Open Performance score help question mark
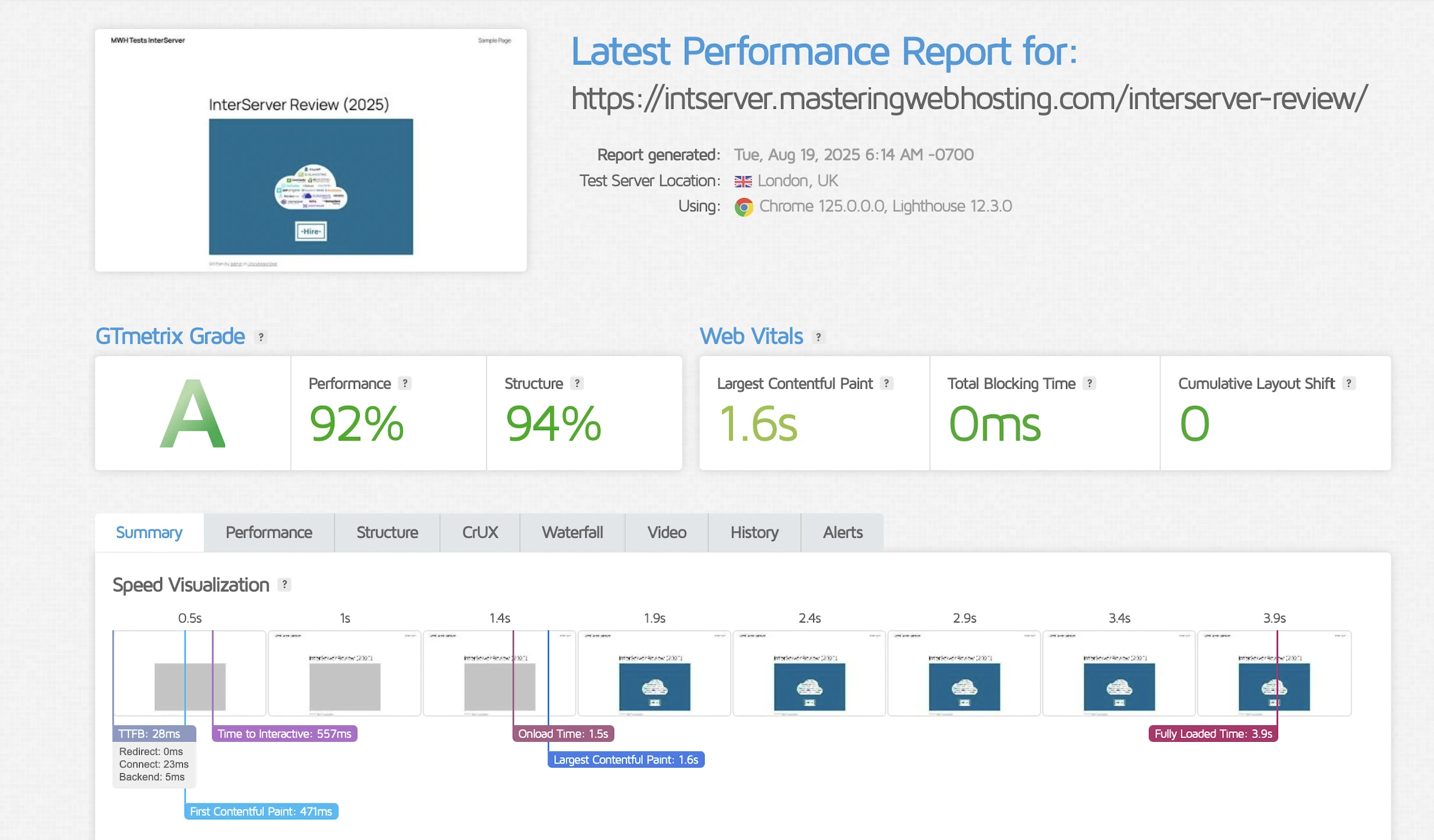The image size is (1434, 840). point(405,383)
